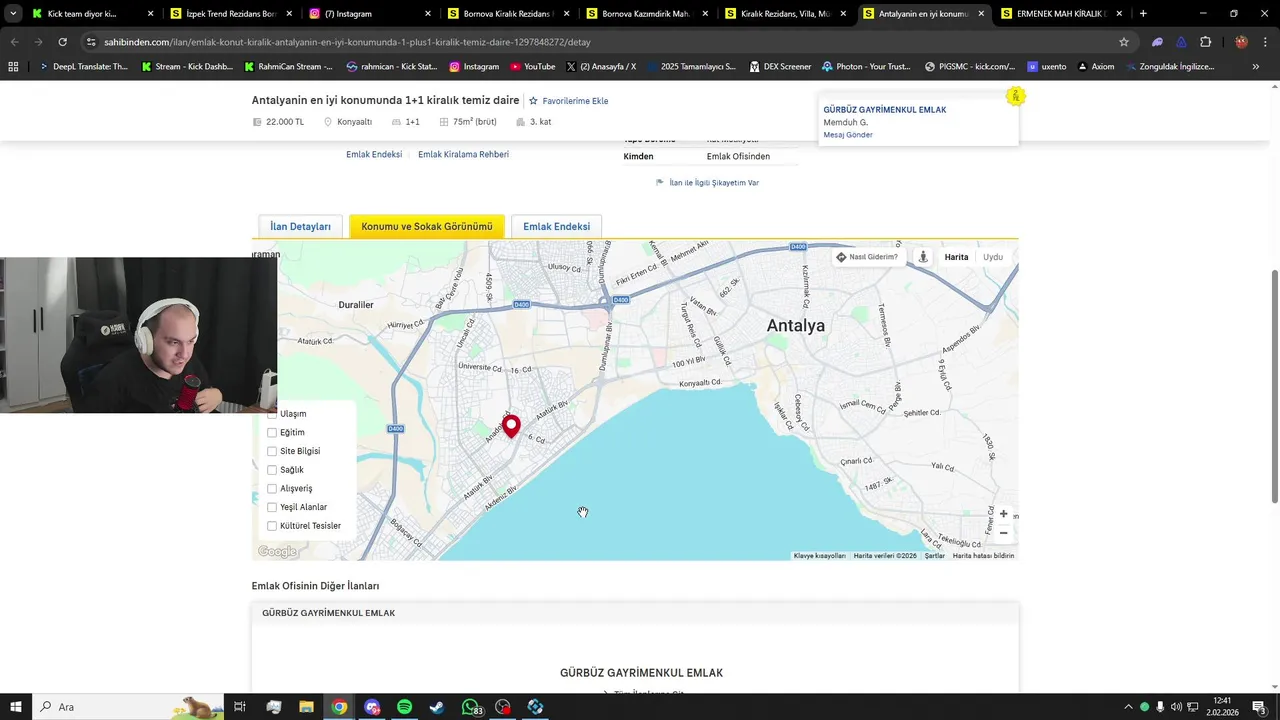The image size is (1280, 720).
Task: Click the Street View pegman icon on map
Action: [923, 257]
